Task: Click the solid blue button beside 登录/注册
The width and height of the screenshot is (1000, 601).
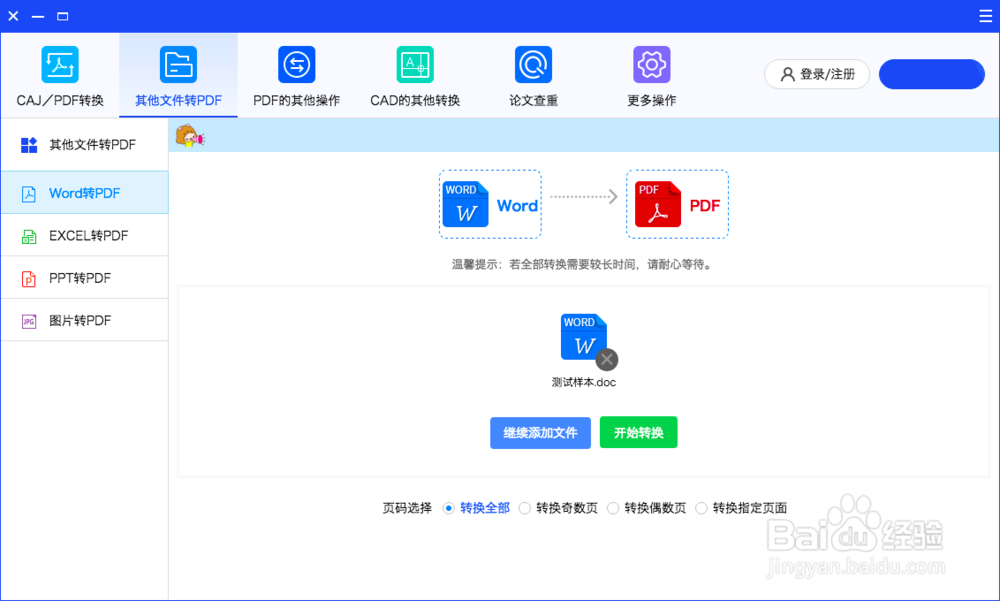Action: coord(932,75)
